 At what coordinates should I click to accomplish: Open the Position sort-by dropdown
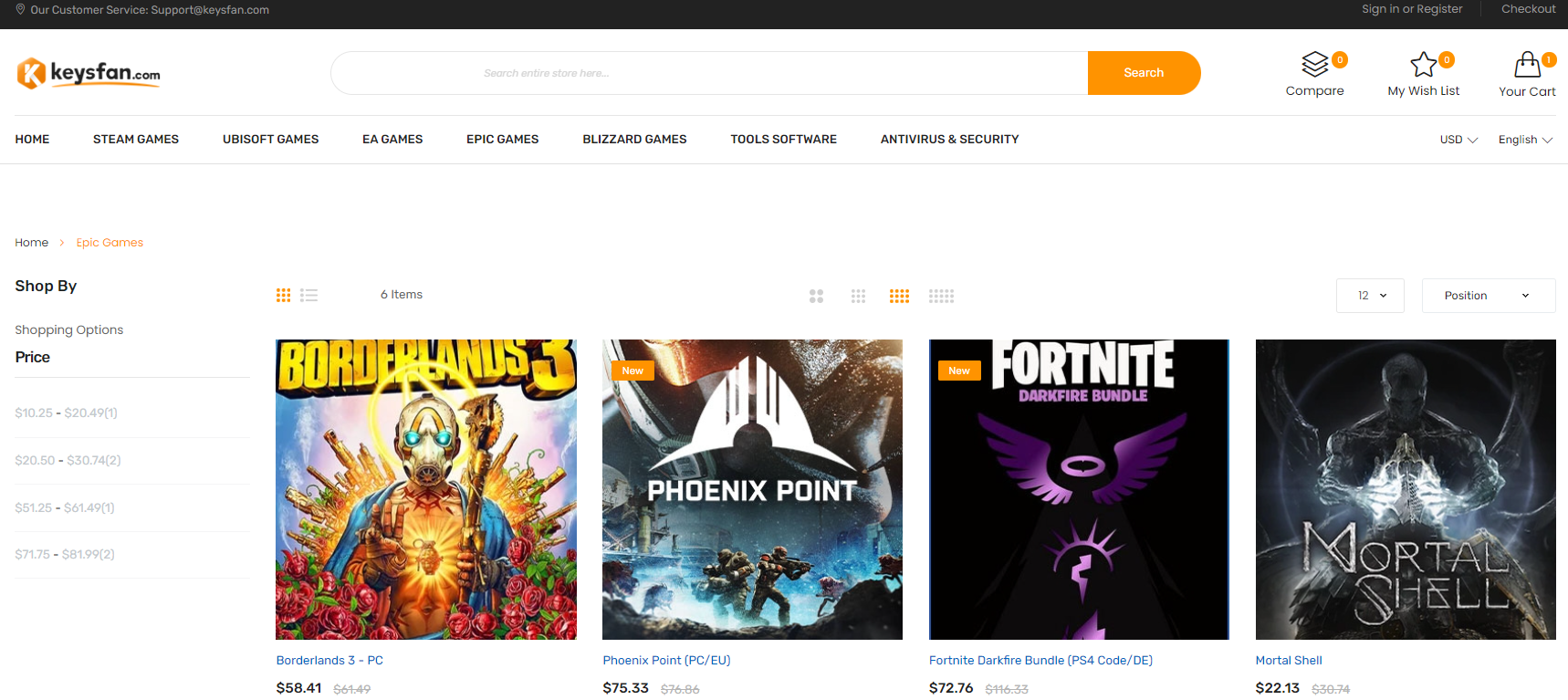click(x=1489, y=296)
